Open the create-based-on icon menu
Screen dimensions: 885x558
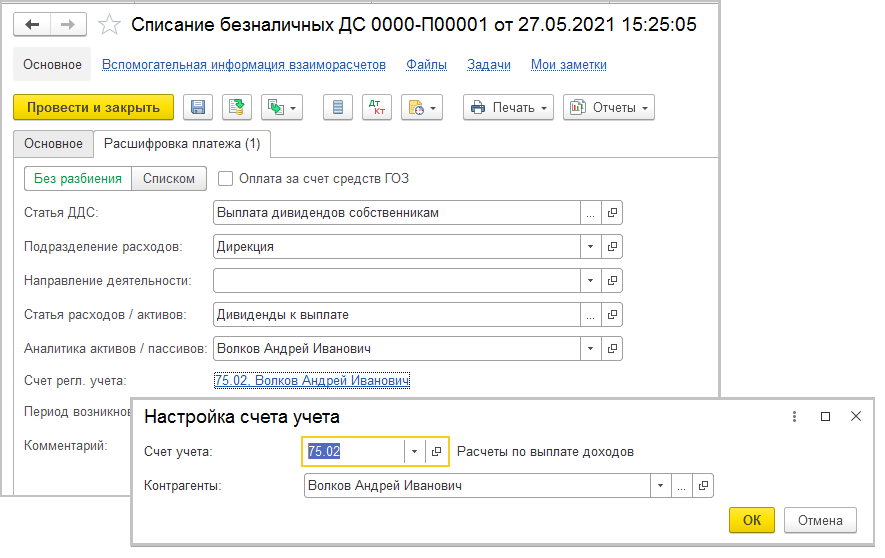pos(281,107)
